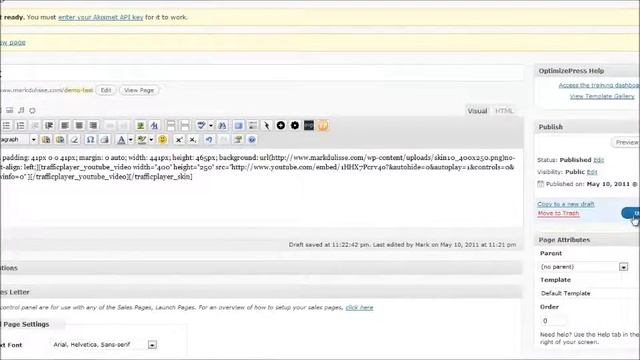Toggle fullscreen editor mode icon

click(239, 126)
